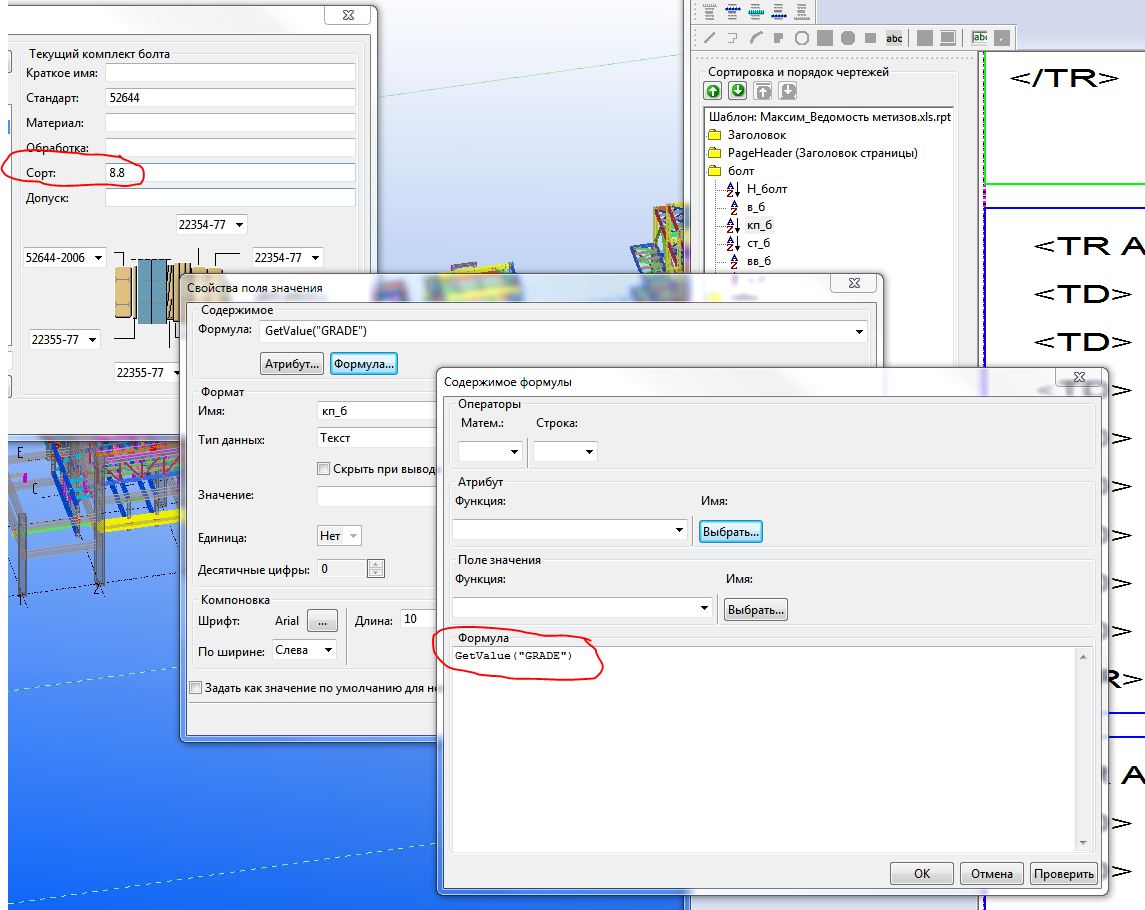Select the arc drawing tool icon
1145x910 pixels.
[756, 38]
